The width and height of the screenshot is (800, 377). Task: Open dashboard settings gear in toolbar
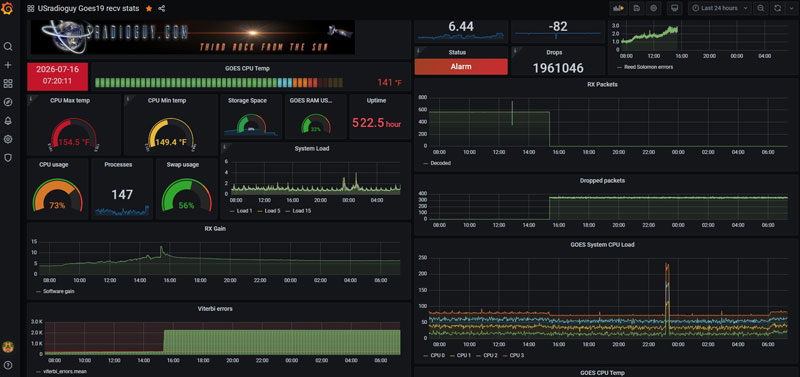[654, 8]
